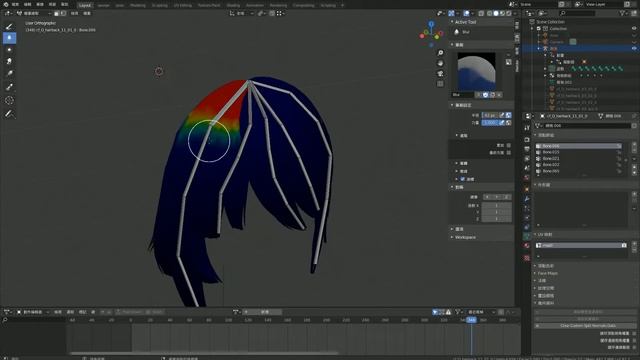Expand the Face Maps panel

pyautogui.click(x=535, y=273)
